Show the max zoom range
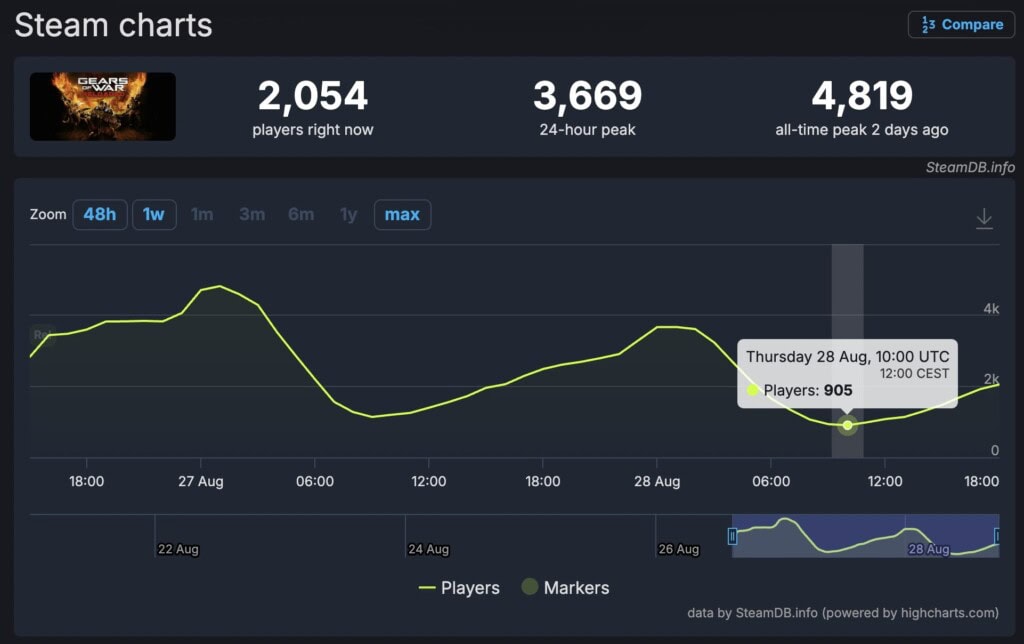Image resolution: width=1024 pixels, height=644 pixels. [402, 214]
